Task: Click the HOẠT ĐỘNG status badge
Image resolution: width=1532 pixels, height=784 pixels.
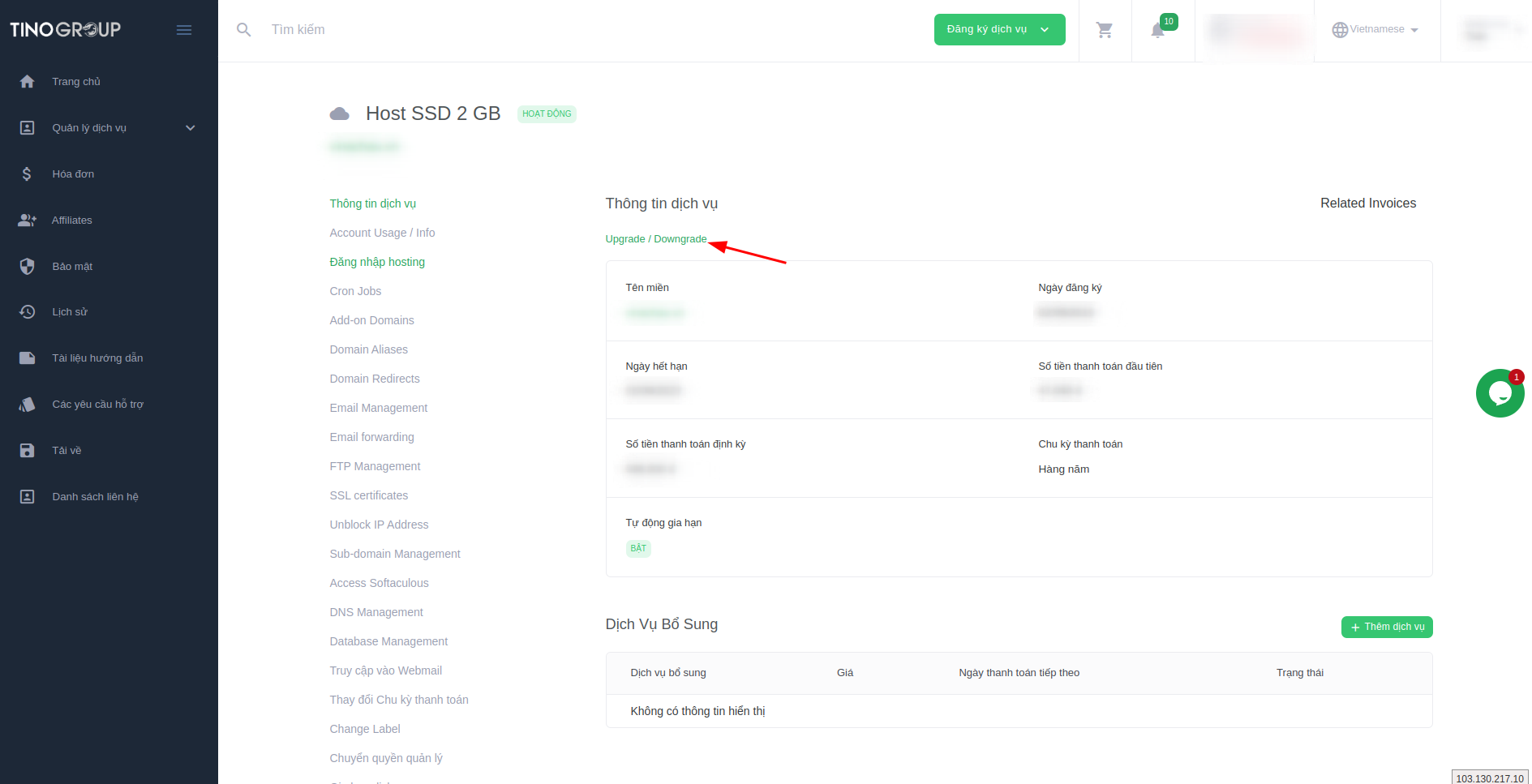Action: tap(547, 114)
